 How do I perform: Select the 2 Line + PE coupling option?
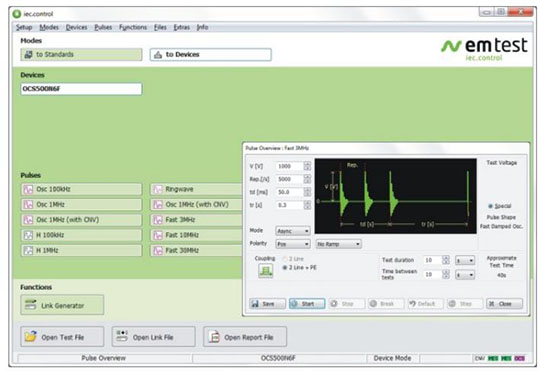tap(299, 268)
